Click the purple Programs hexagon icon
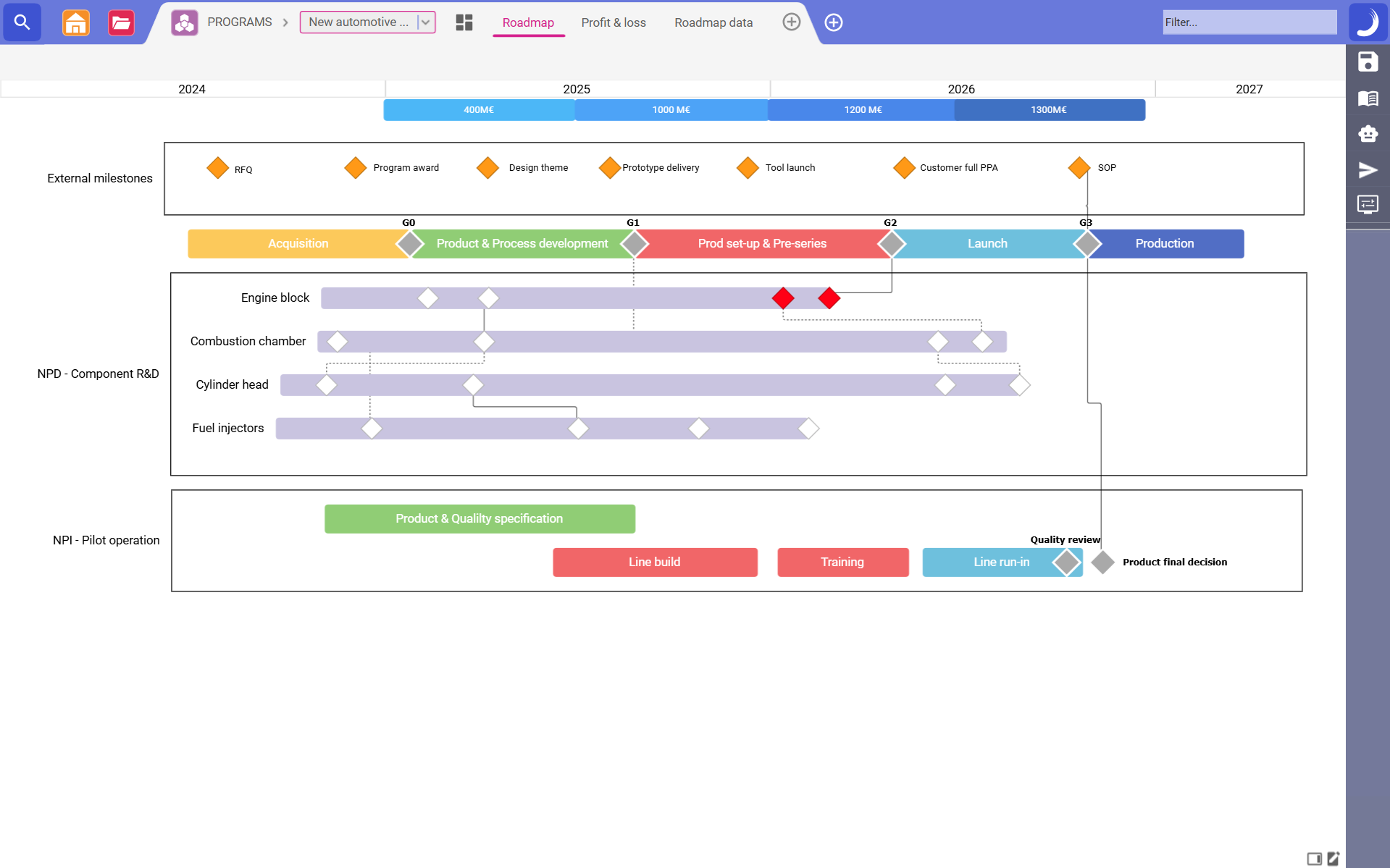The height and width of the screenshot is (868, 1390). pos(185,22)
